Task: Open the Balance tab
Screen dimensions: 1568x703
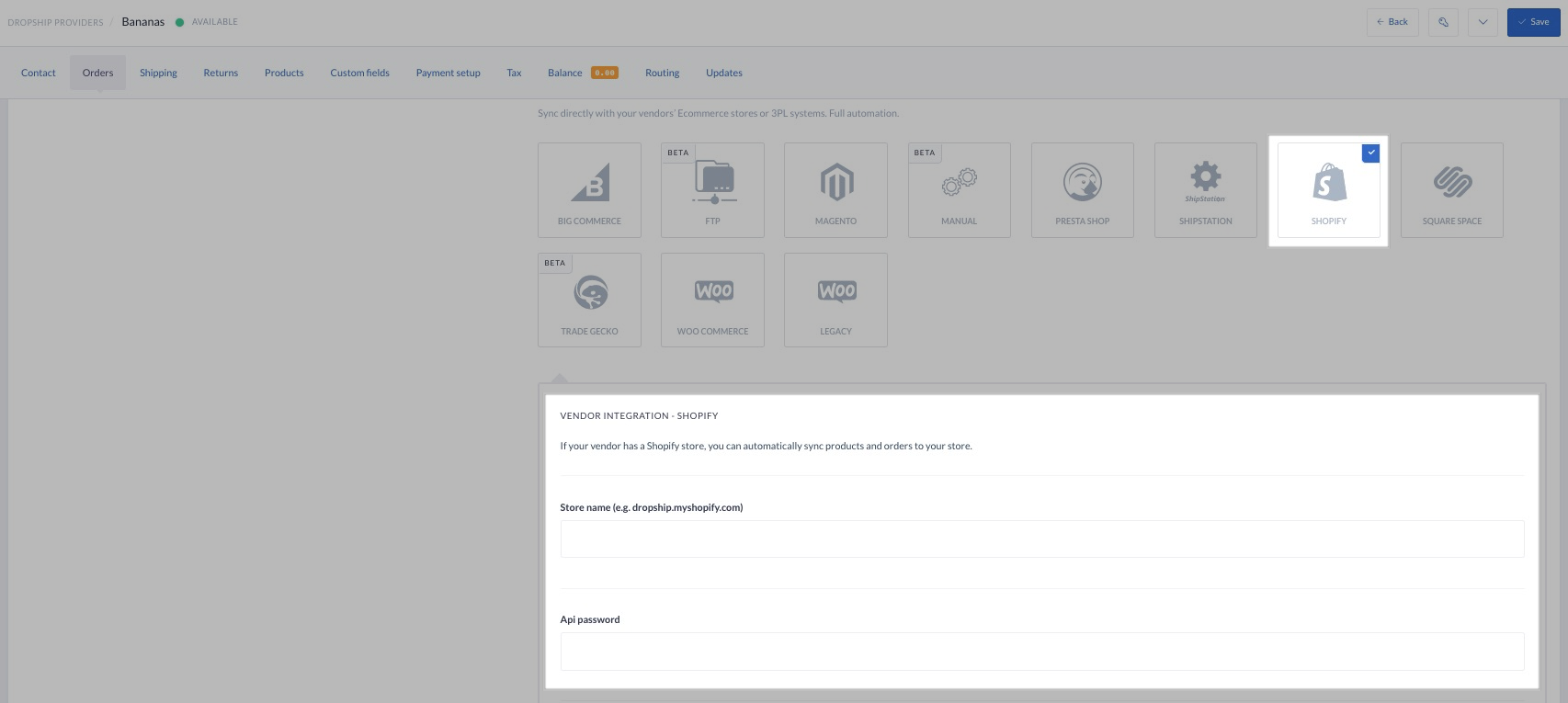Action: pos(583,73)
